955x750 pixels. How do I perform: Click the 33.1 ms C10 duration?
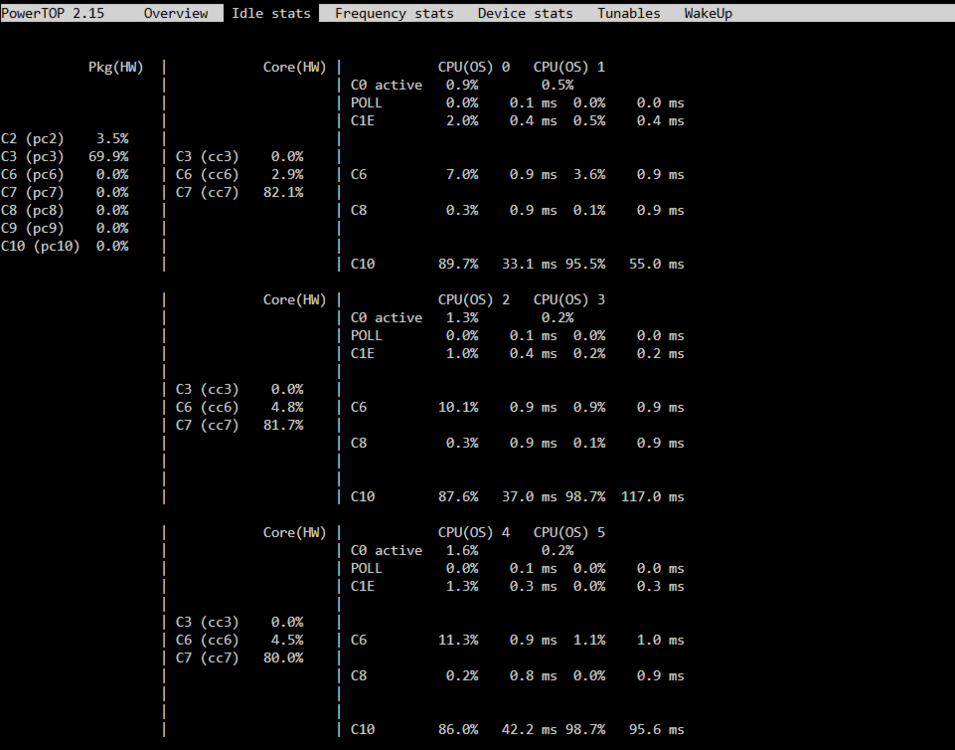[529, 264]
